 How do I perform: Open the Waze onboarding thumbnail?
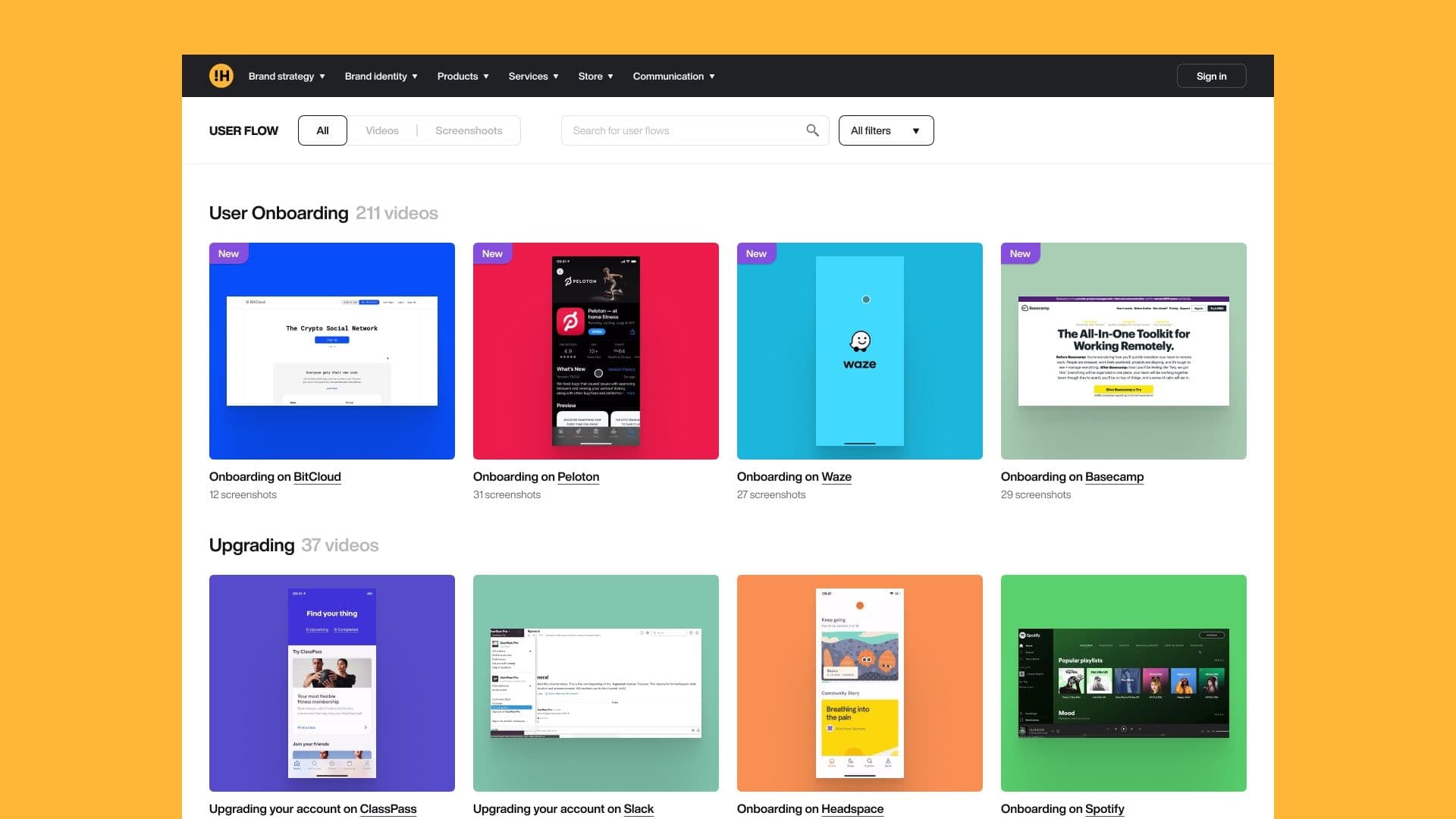[860, 350]
